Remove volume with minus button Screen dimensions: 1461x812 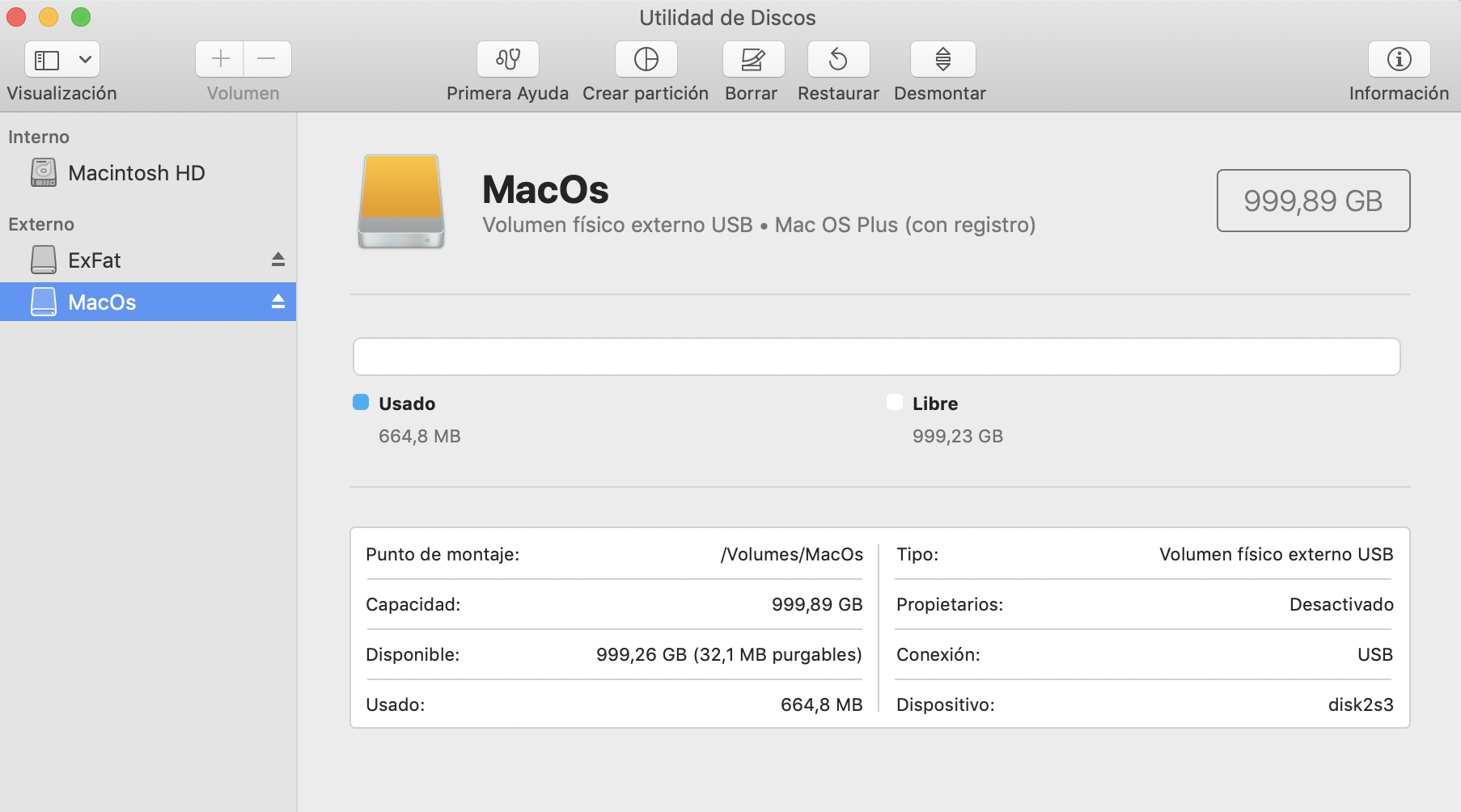[267, 59]
